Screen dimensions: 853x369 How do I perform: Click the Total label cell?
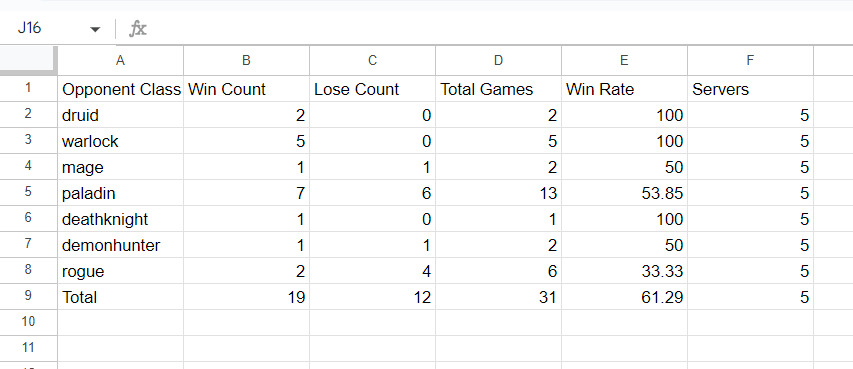pos(120,297)
